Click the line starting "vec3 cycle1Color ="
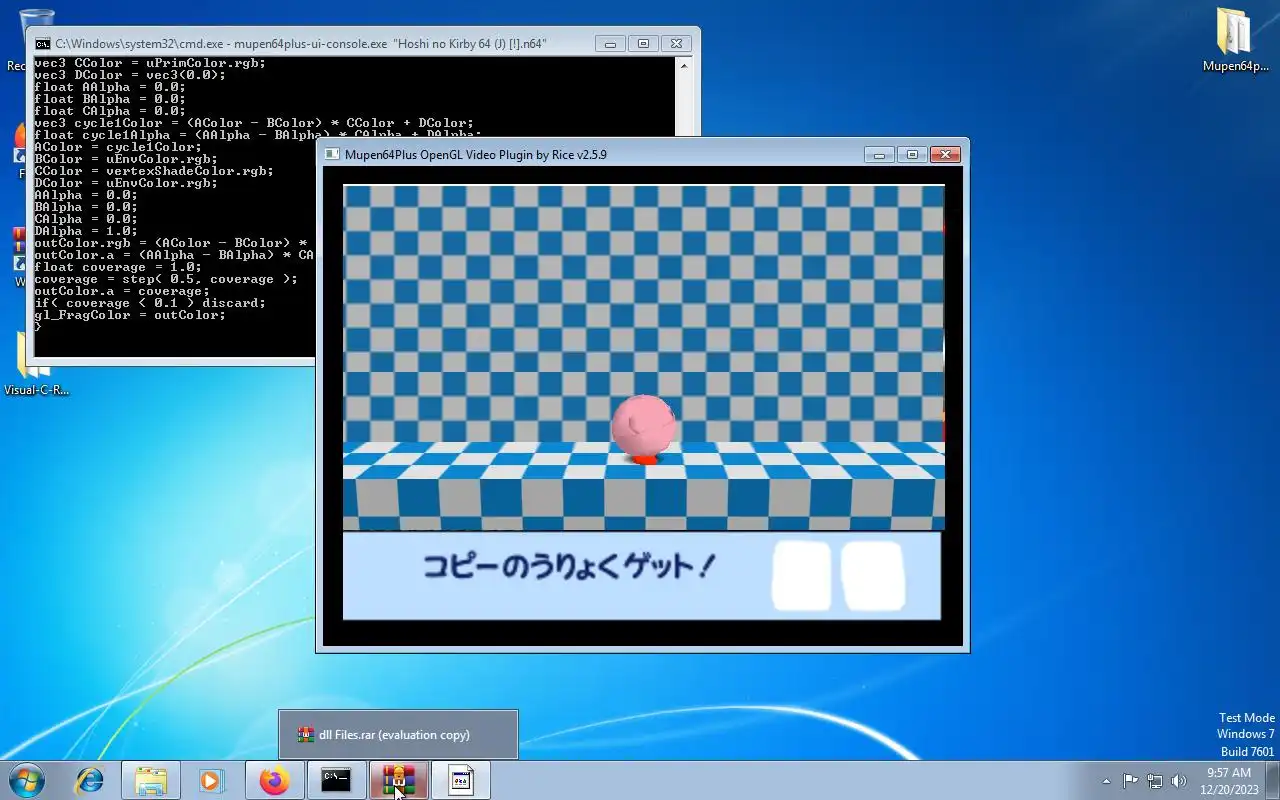Viewport: 1280px width, 800px height. [254, 123]
